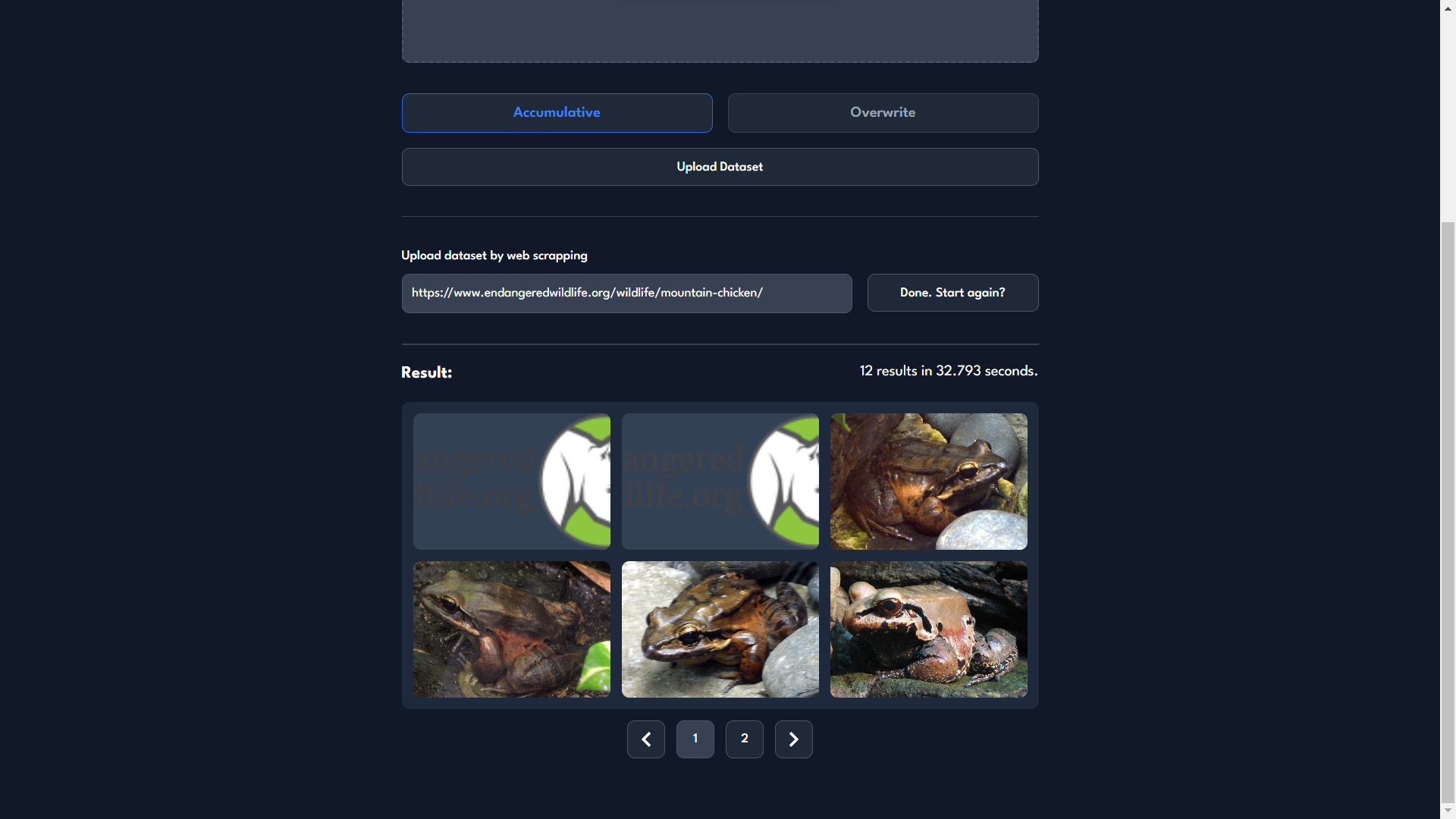Screen dimensions: 1456x819
Task: Go to results page 1
Action: coord(695,739)
